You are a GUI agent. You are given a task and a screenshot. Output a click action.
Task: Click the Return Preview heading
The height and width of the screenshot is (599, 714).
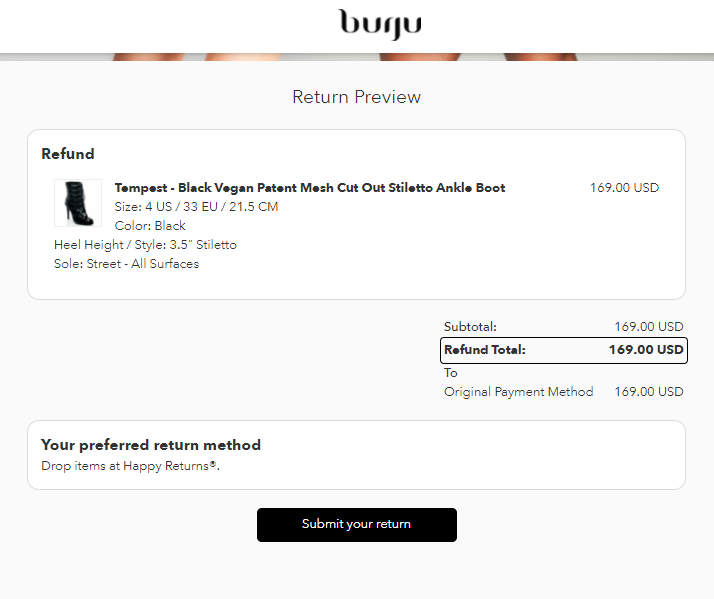click(x=357, y=97)
